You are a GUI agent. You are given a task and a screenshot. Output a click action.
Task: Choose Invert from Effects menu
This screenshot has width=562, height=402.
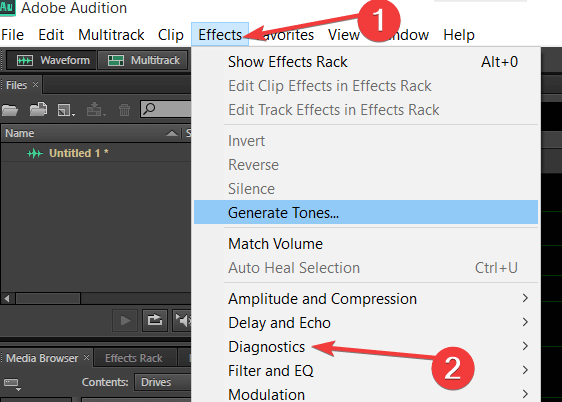click(x=366, y=141)
